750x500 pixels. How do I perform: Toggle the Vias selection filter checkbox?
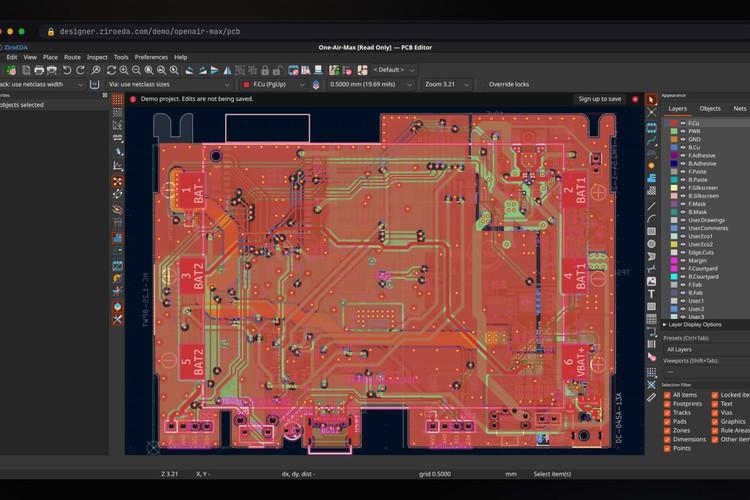(715, 413)
